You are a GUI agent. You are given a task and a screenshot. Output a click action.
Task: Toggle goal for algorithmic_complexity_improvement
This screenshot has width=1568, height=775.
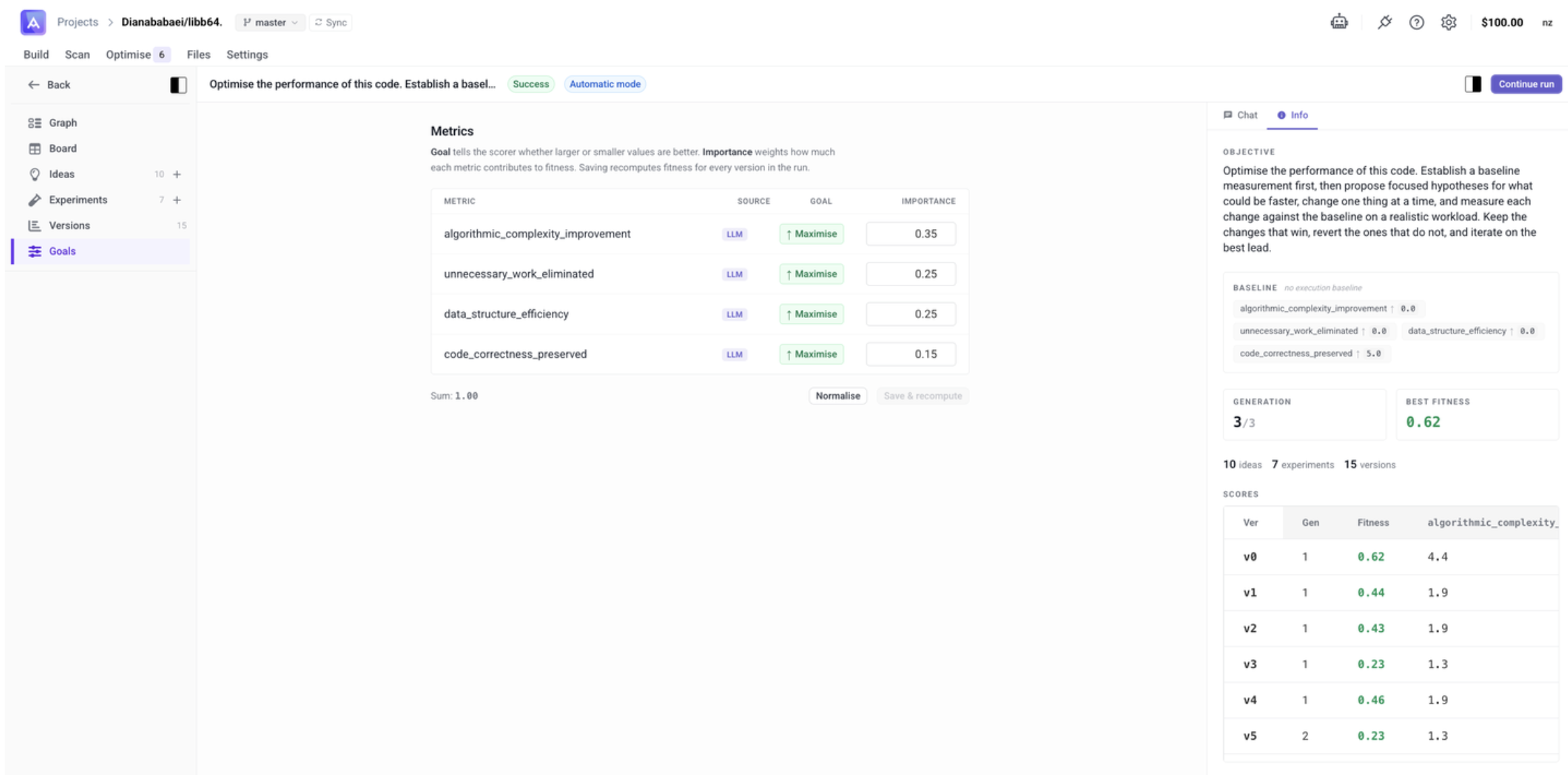click(x=812, y=234)
